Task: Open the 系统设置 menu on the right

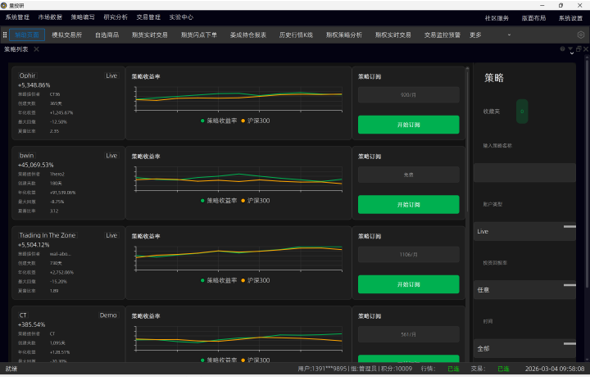Action: click(x=570, y=18)
